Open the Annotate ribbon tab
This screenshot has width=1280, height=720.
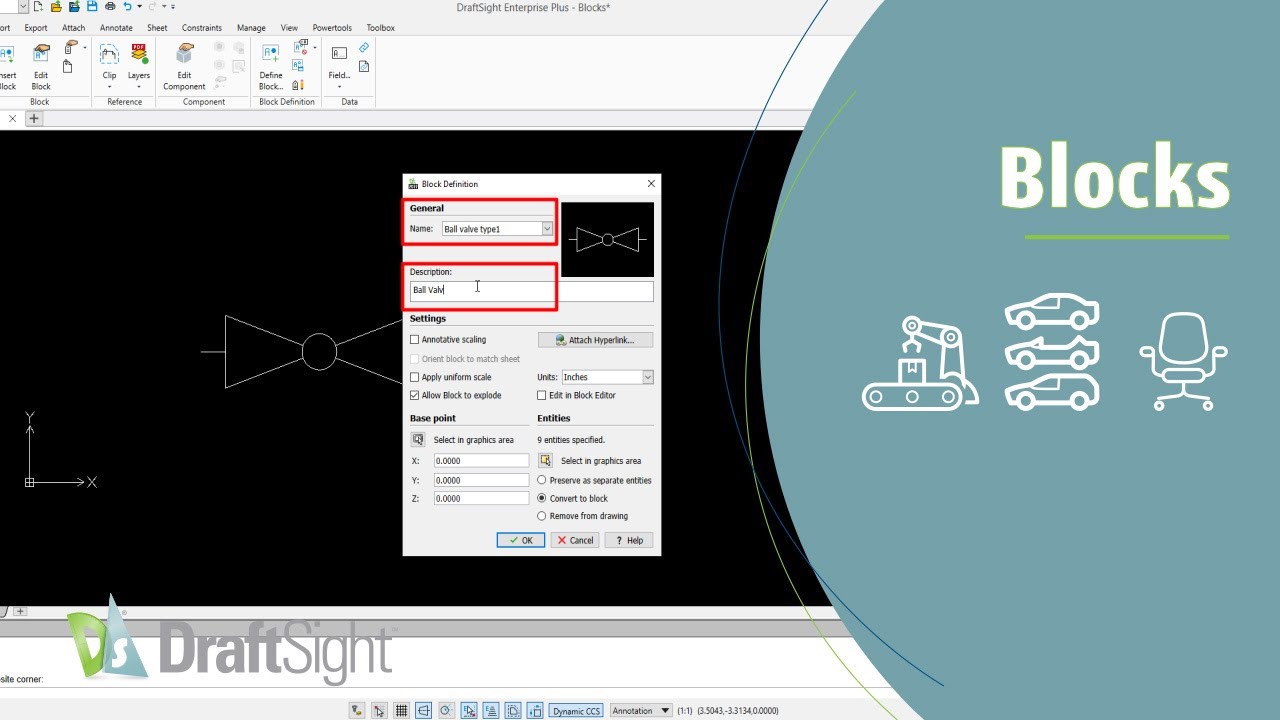[x=116, y=28]
